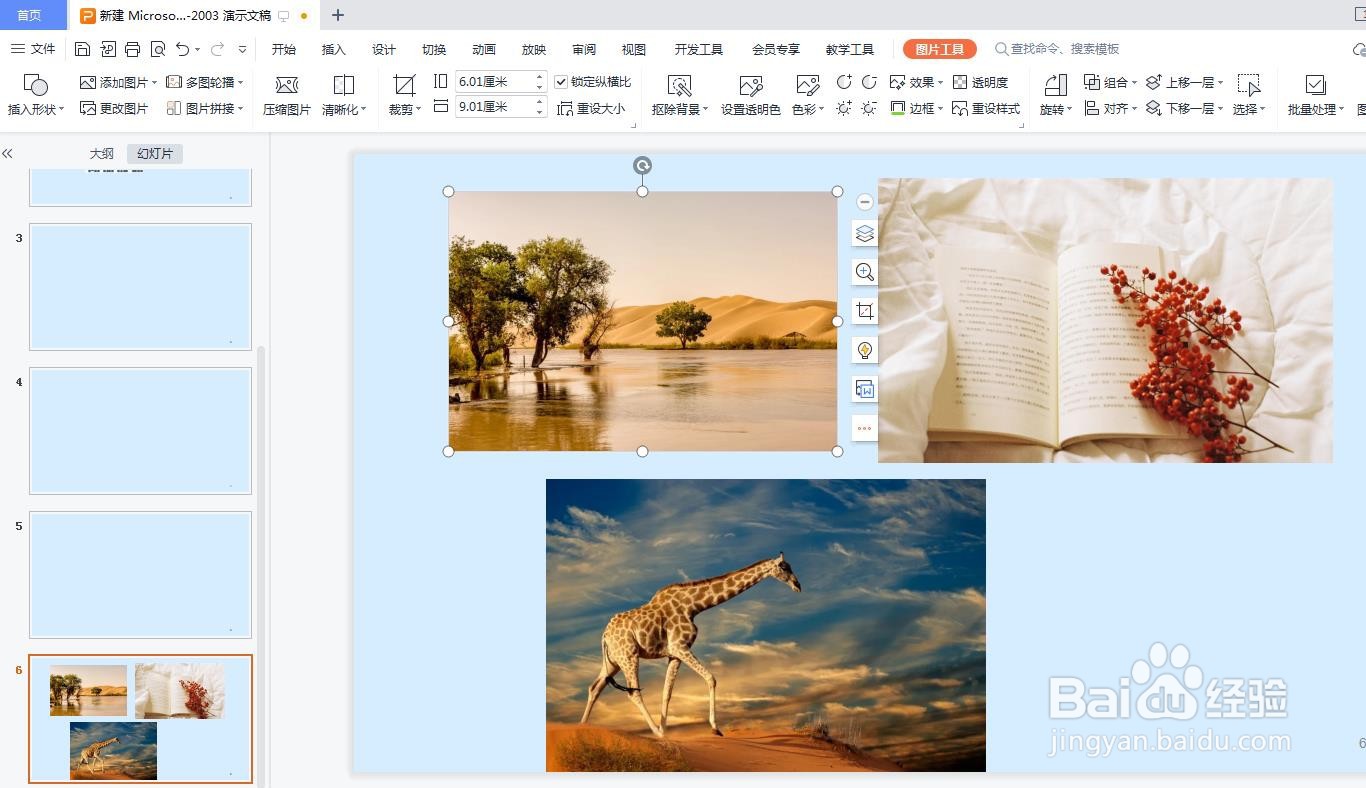
Task: Click the Save icon in quick access toolbar
Action: coord(83,49)
